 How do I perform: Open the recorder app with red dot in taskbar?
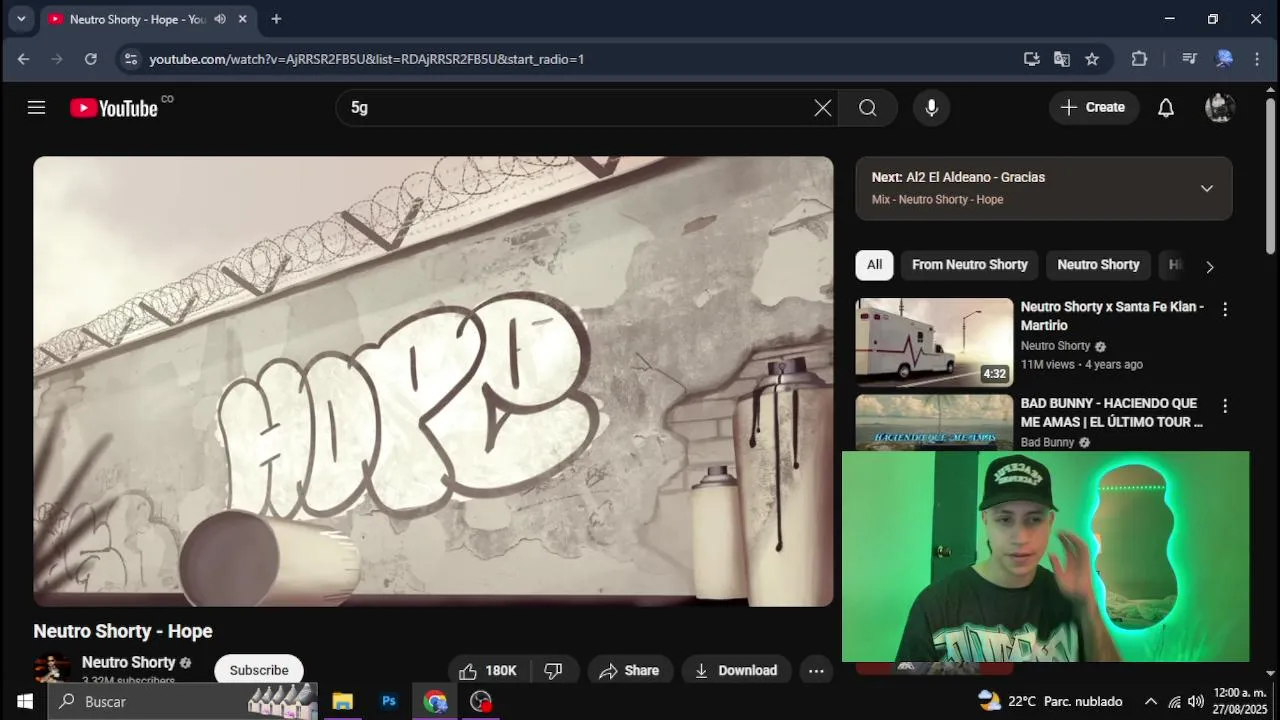pos(481,701)
